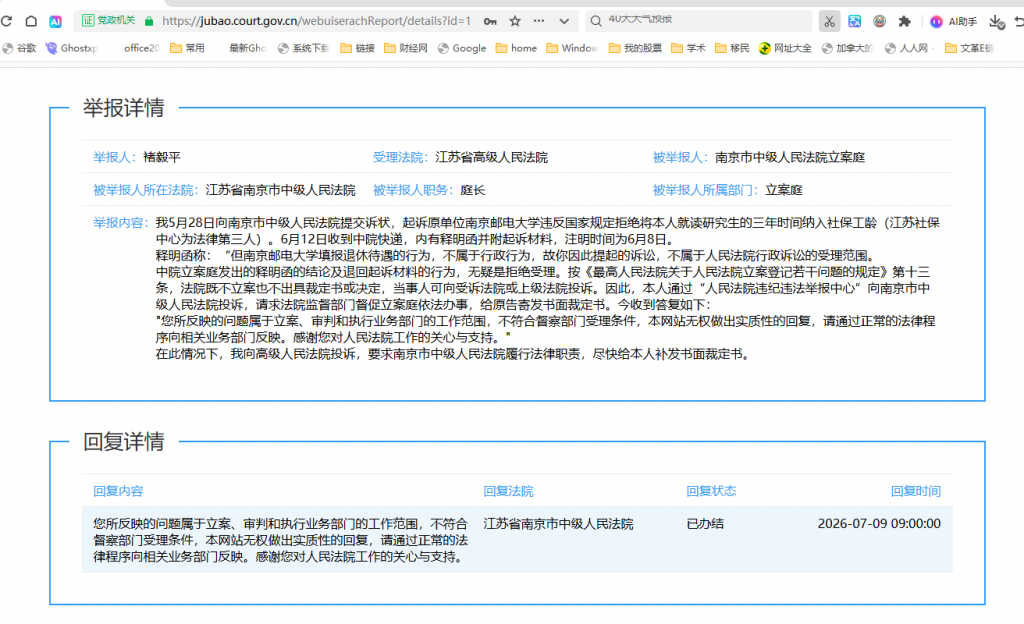
Task: Expand the 我的股票 bookmarks folder
Action: coord(635,48)
